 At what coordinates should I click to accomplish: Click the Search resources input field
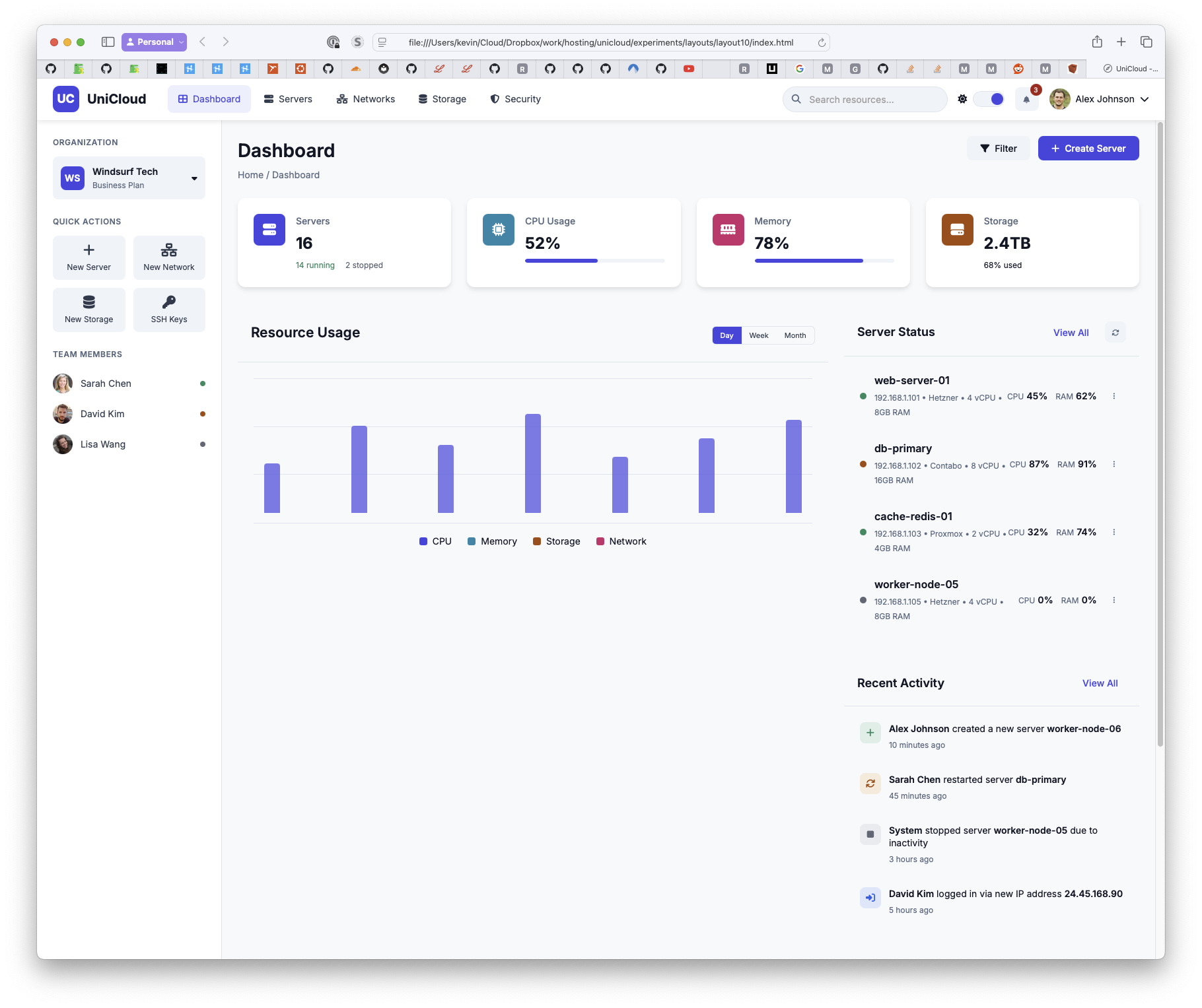pyautogui.click(x=865, y=100)
